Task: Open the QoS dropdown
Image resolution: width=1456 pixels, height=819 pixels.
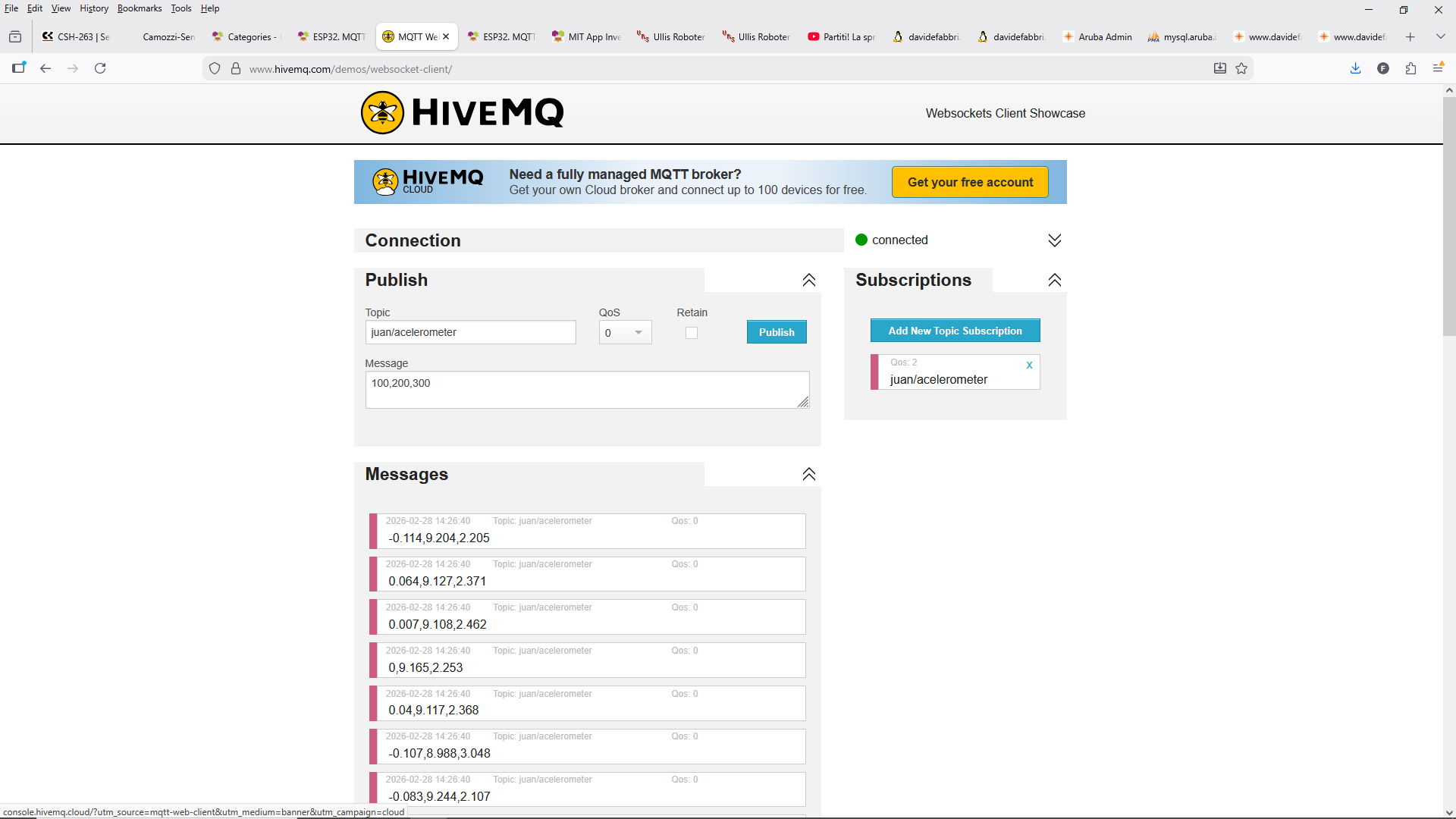Action: pos(625,333)
